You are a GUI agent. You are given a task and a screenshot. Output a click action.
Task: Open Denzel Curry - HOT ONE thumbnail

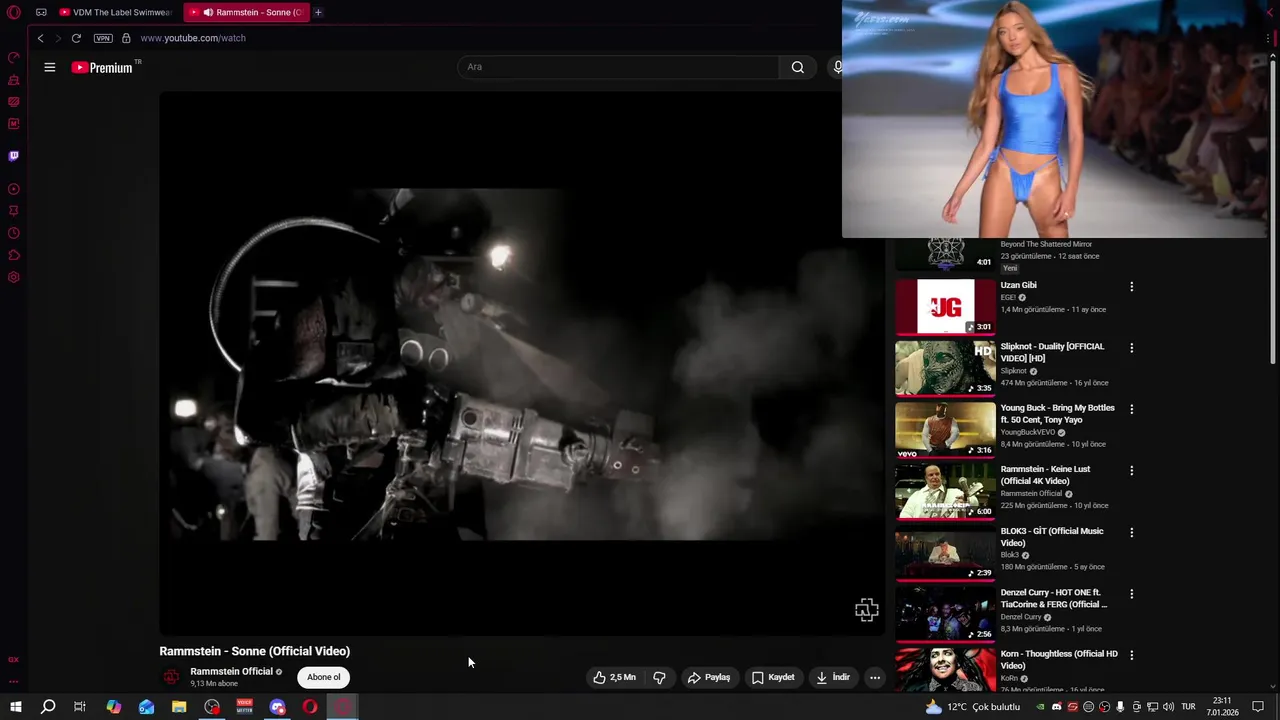click(945, 613)
